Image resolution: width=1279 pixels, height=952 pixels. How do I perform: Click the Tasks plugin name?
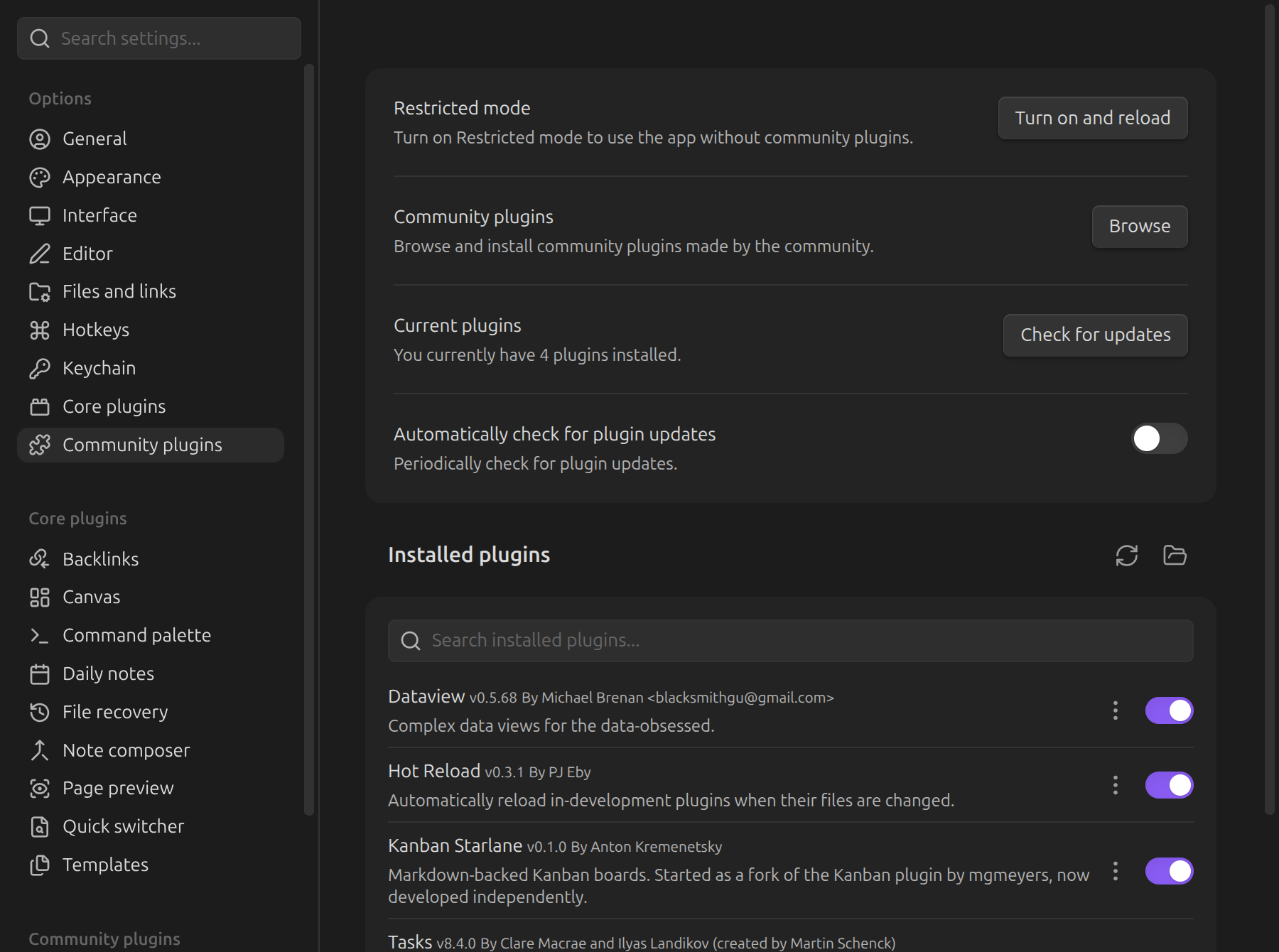pyautogui.click(x=410, y=942)
